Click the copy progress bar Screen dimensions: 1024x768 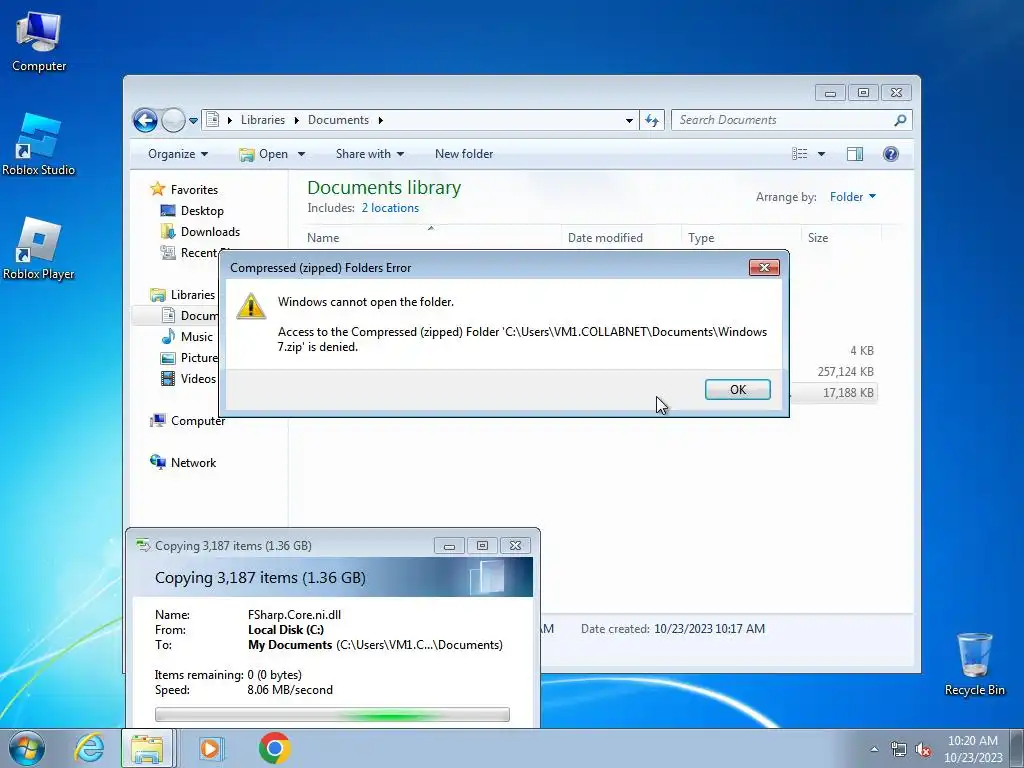point(332,714)
